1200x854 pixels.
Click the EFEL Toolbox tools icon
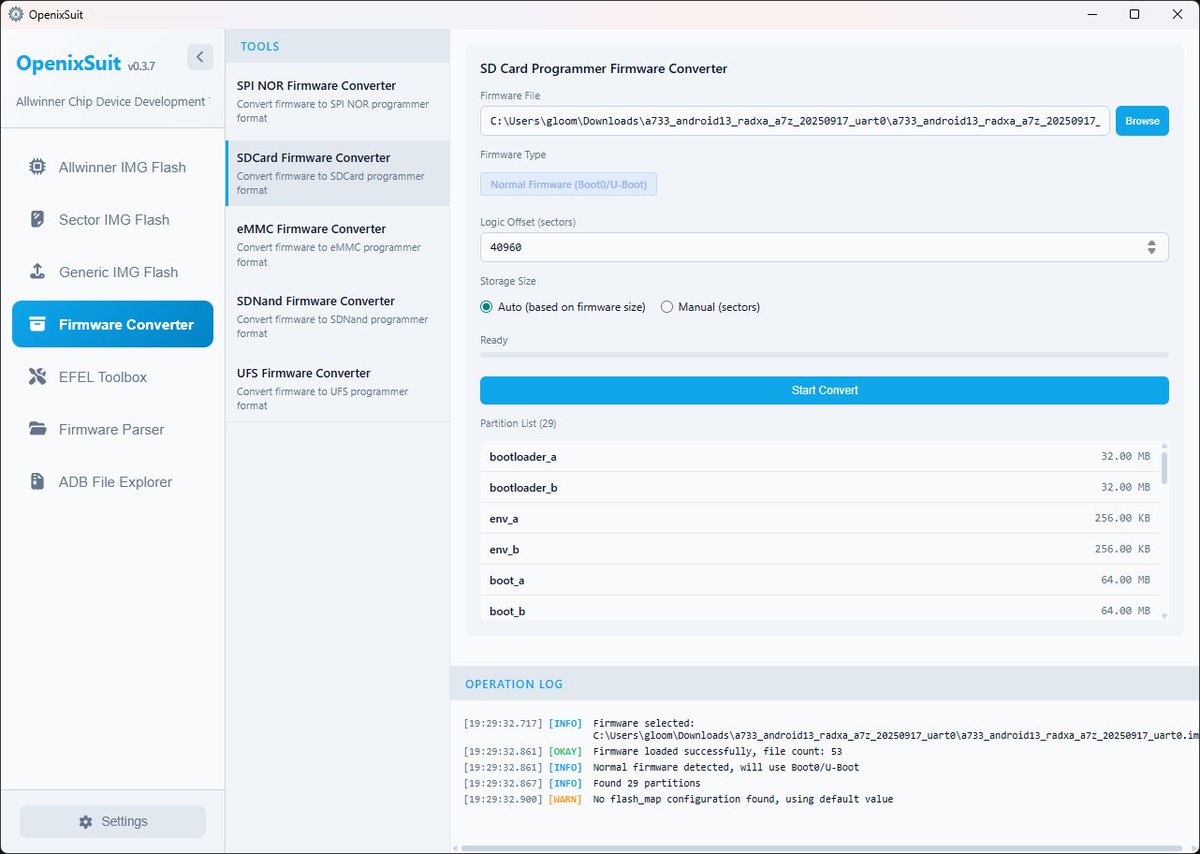37,377
